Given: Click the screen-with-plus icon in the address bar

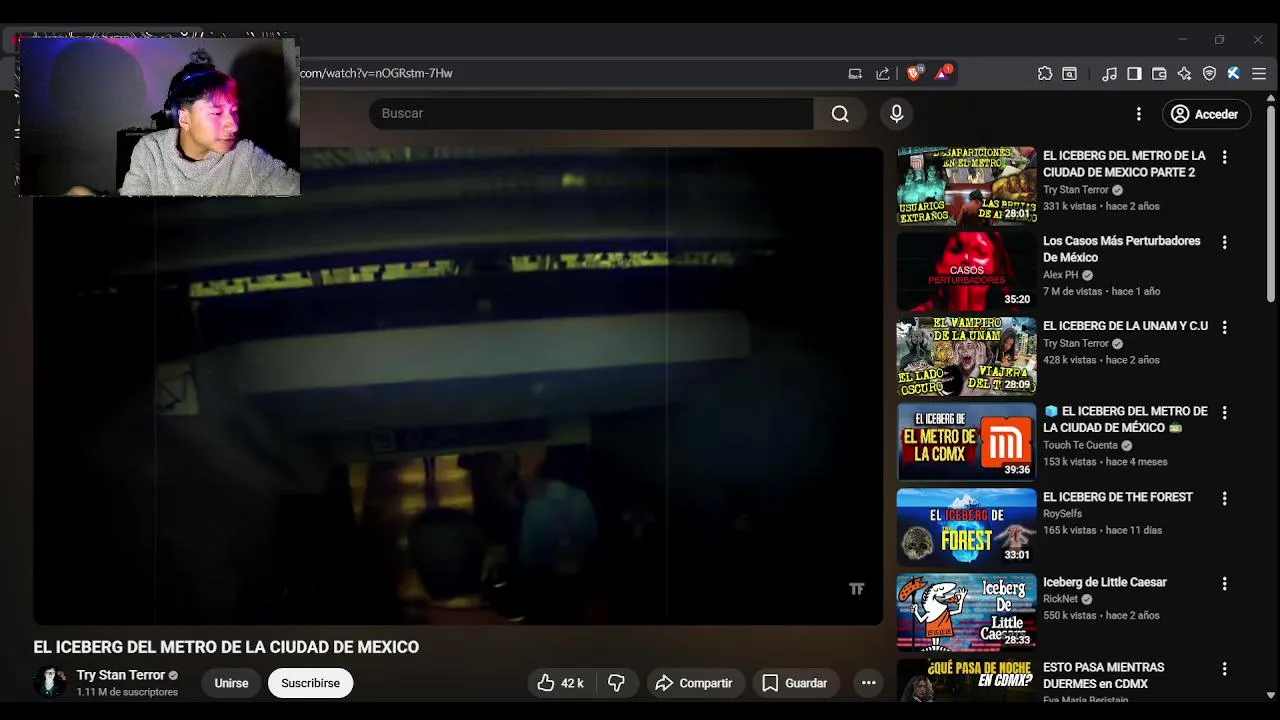Looking at the screenshot, I should [x=855, y=73].
